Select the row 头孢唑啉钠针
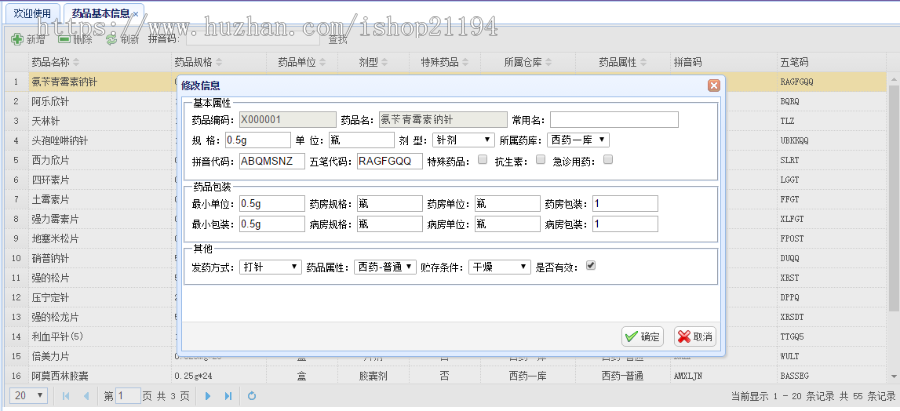This screenshot has width=900, height=411. tap(447, 141)
